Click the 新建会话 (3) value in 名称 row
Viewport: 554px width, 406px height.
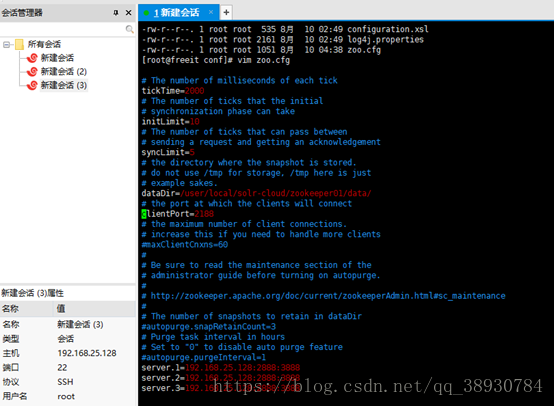80,324
